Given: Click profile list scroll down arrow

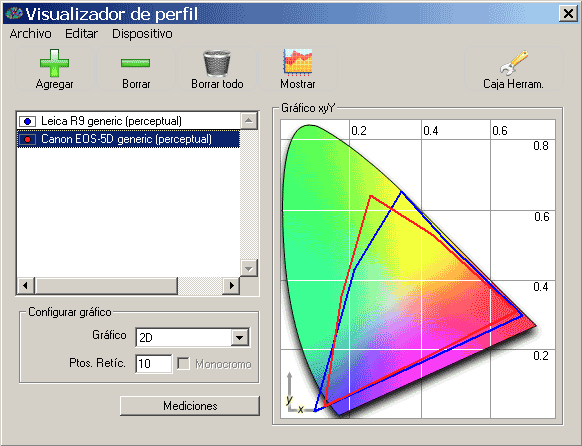Looking at the screenshot, I should click(x=249, y=268).
